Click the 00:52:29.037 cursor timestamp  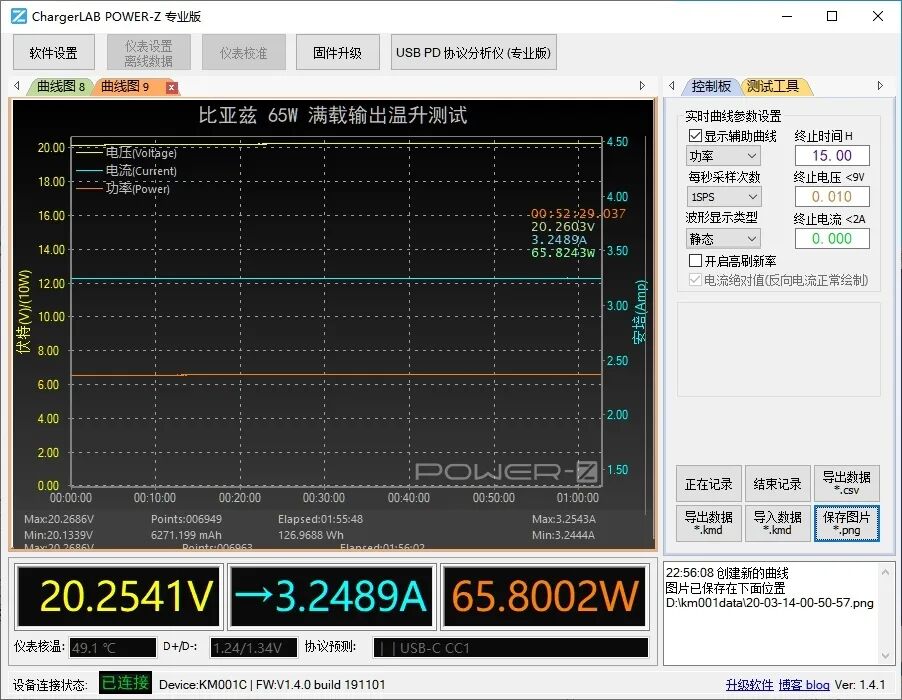(578, 213)
